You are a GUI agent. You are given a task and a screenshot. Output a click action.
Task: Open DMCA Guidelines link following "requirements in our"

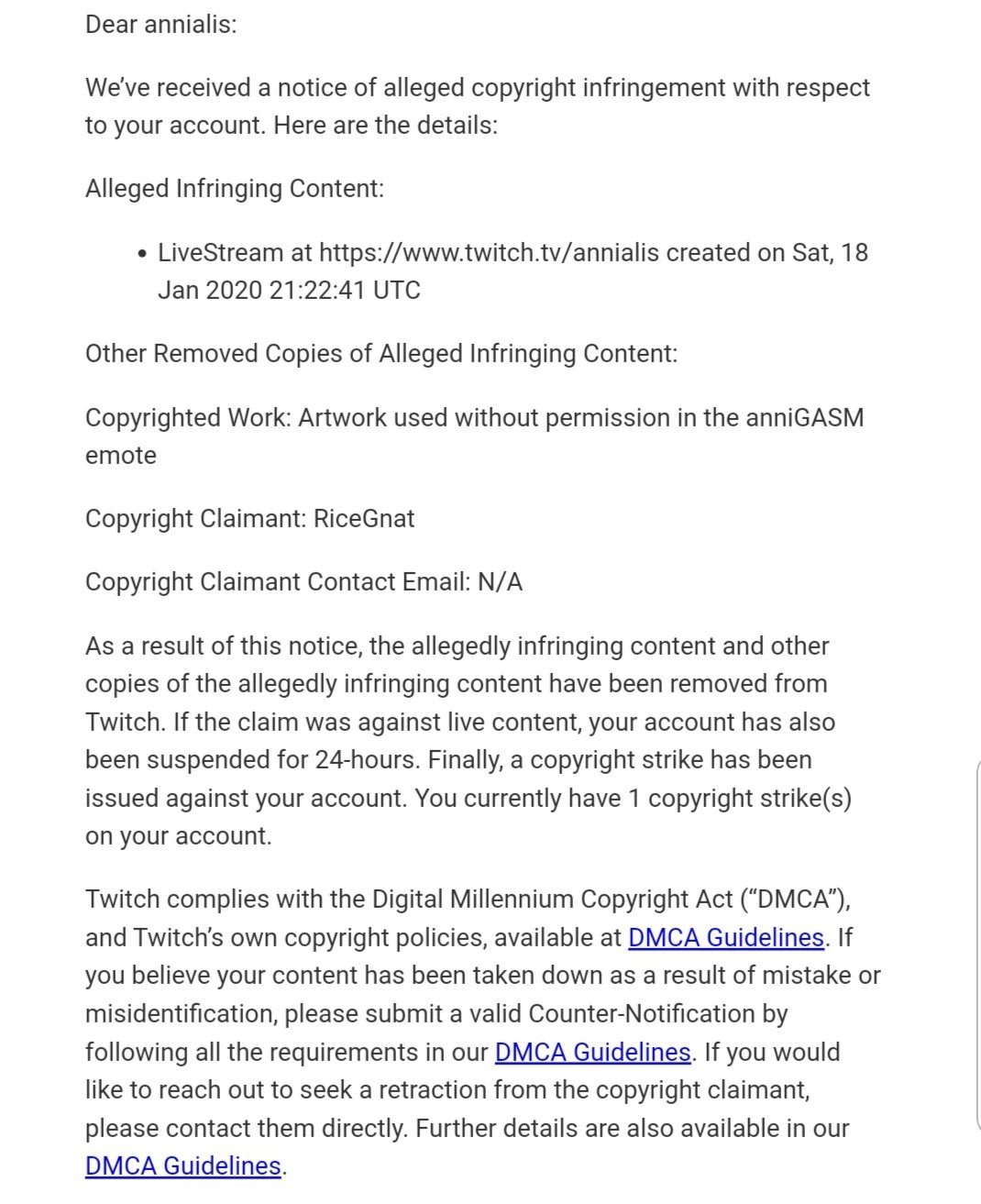[592, 1052]
